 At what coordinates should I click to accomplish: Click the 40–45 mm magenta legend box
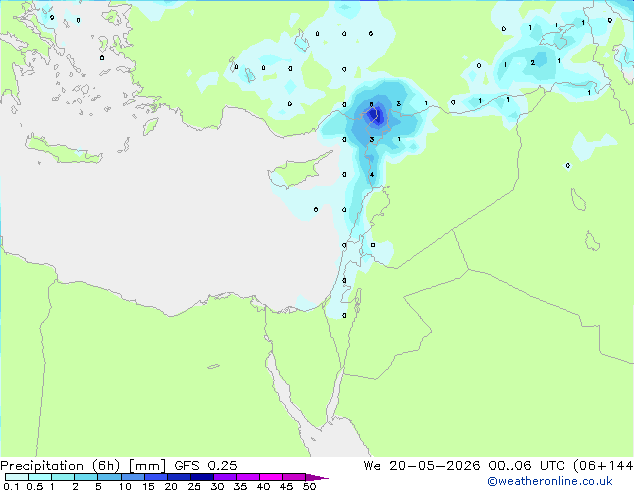pyautogui.click(x=271, y=477)
